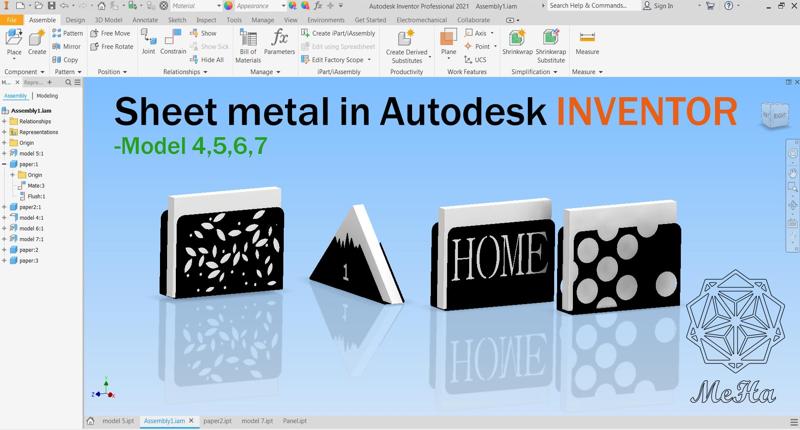Expand the Relationships tree folder
800x430 pixels.
(4, 121)
